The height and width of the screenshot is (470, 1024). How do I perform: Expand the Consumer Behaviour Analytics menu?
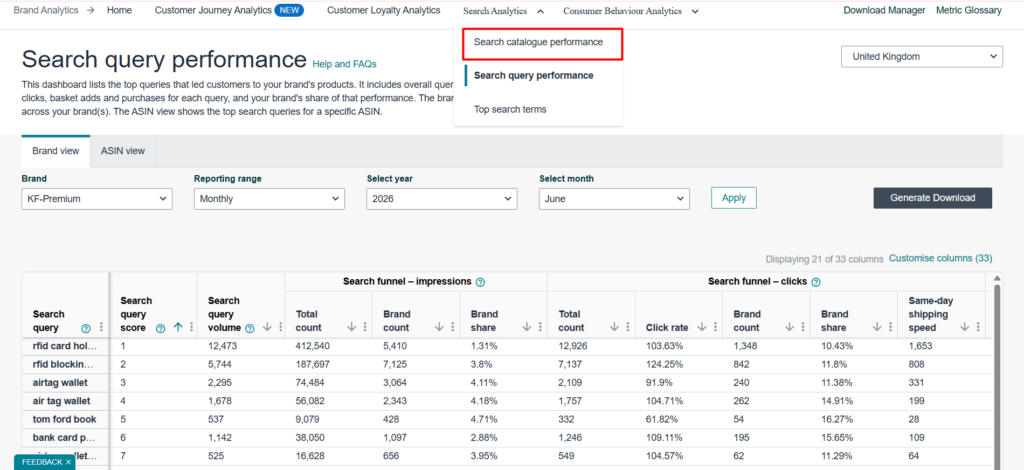pos(631,11)
